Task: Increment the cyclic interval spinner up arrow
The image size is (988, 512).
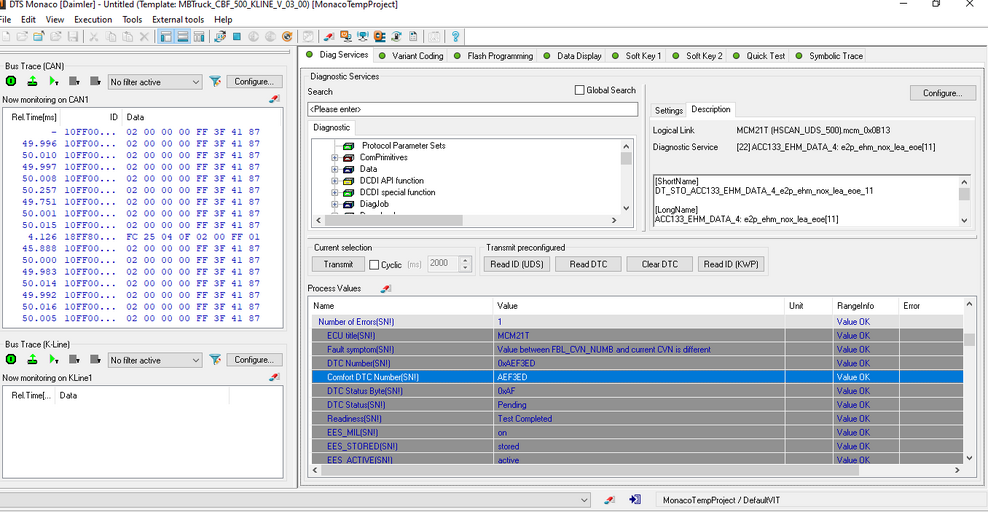Action: tap(466, 260)
